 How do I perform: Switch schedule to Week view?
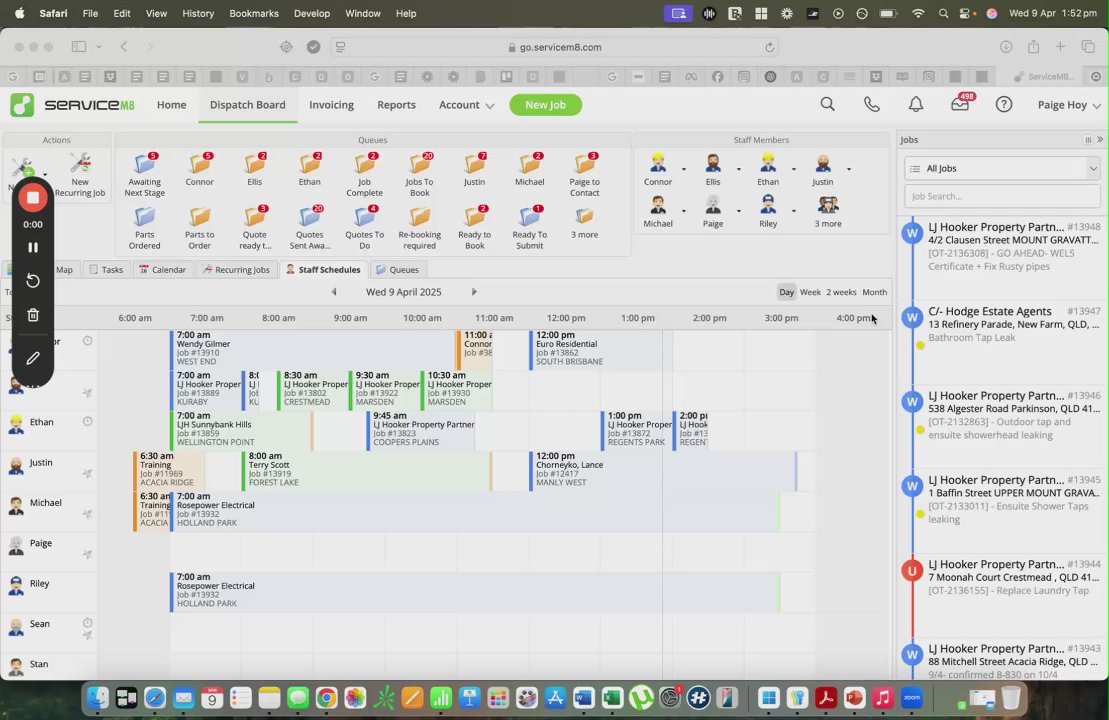pyautogui.click(x=810, y=292)
